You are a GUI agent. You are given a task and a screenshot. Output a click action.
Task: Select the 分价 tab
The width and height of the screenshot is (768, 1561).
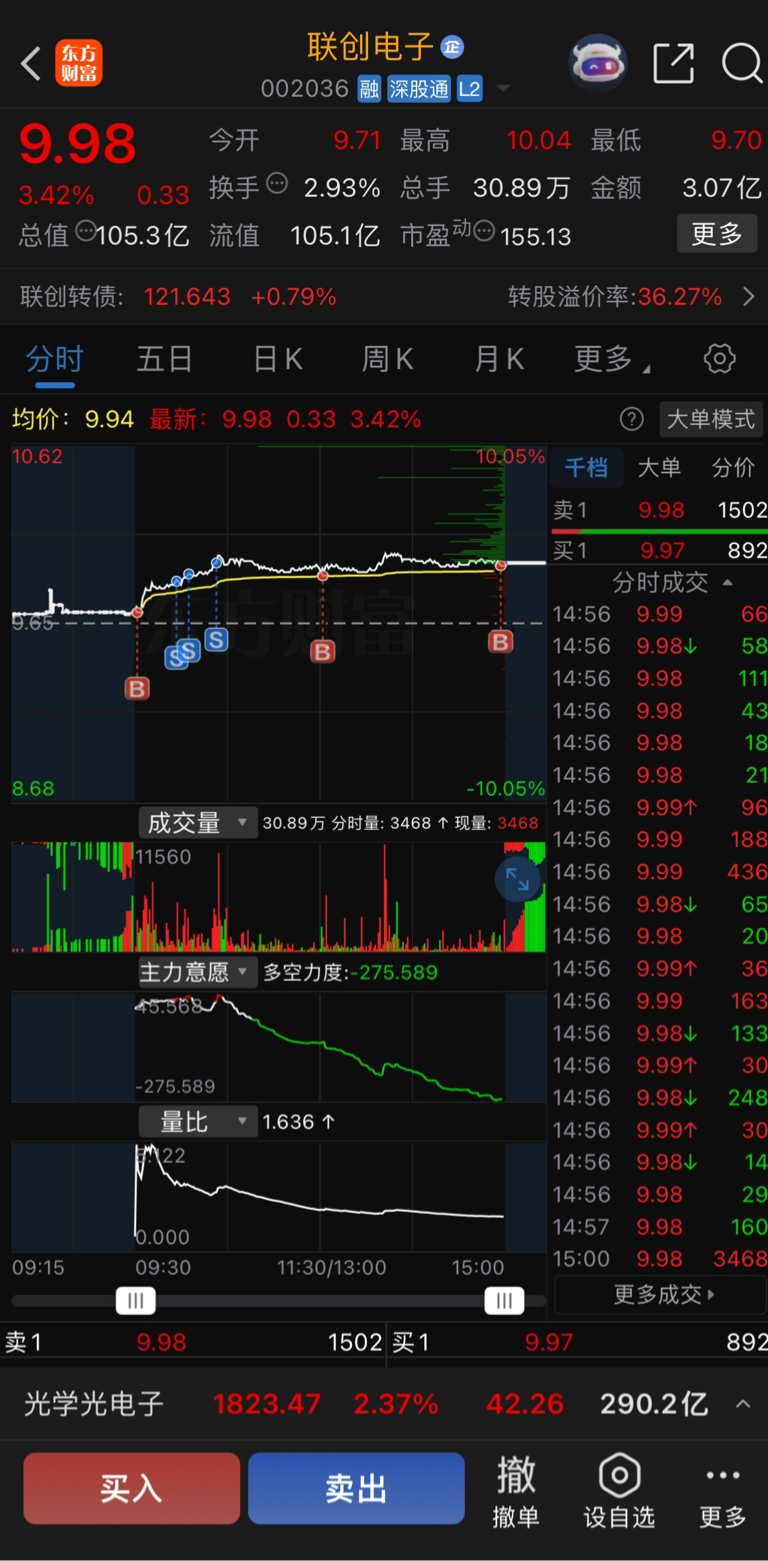[732, 467]
